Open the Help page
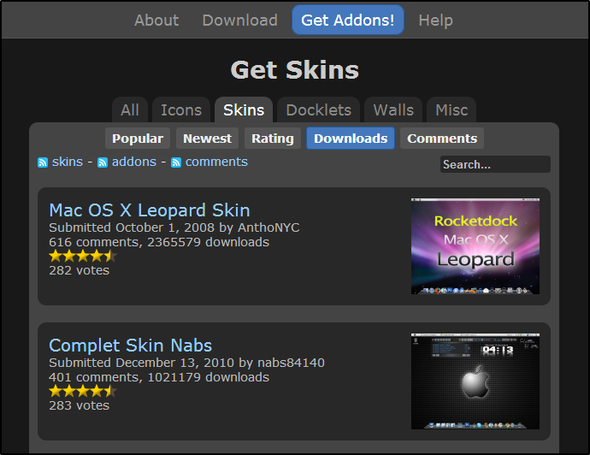The height and width of the screenshot is (455, 590). click(x=435, y=20)
